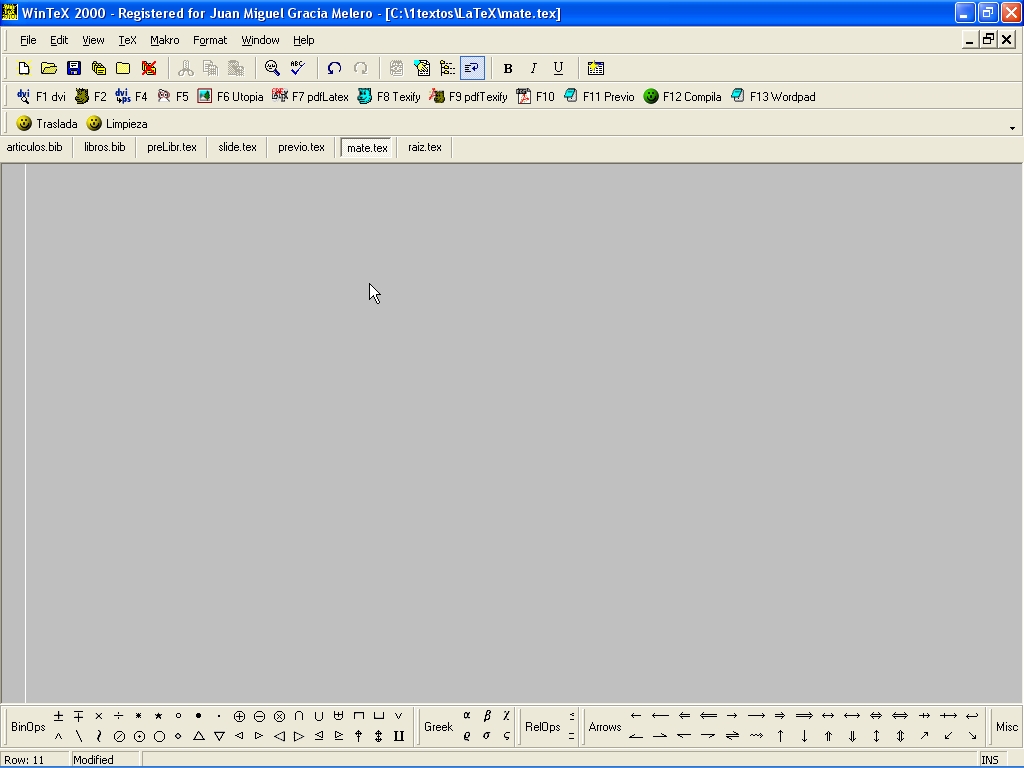The width and height of the screenshot is (1024, 768).
Task: Run the F9 pdfTexify macro
Action: pos(468,97)
